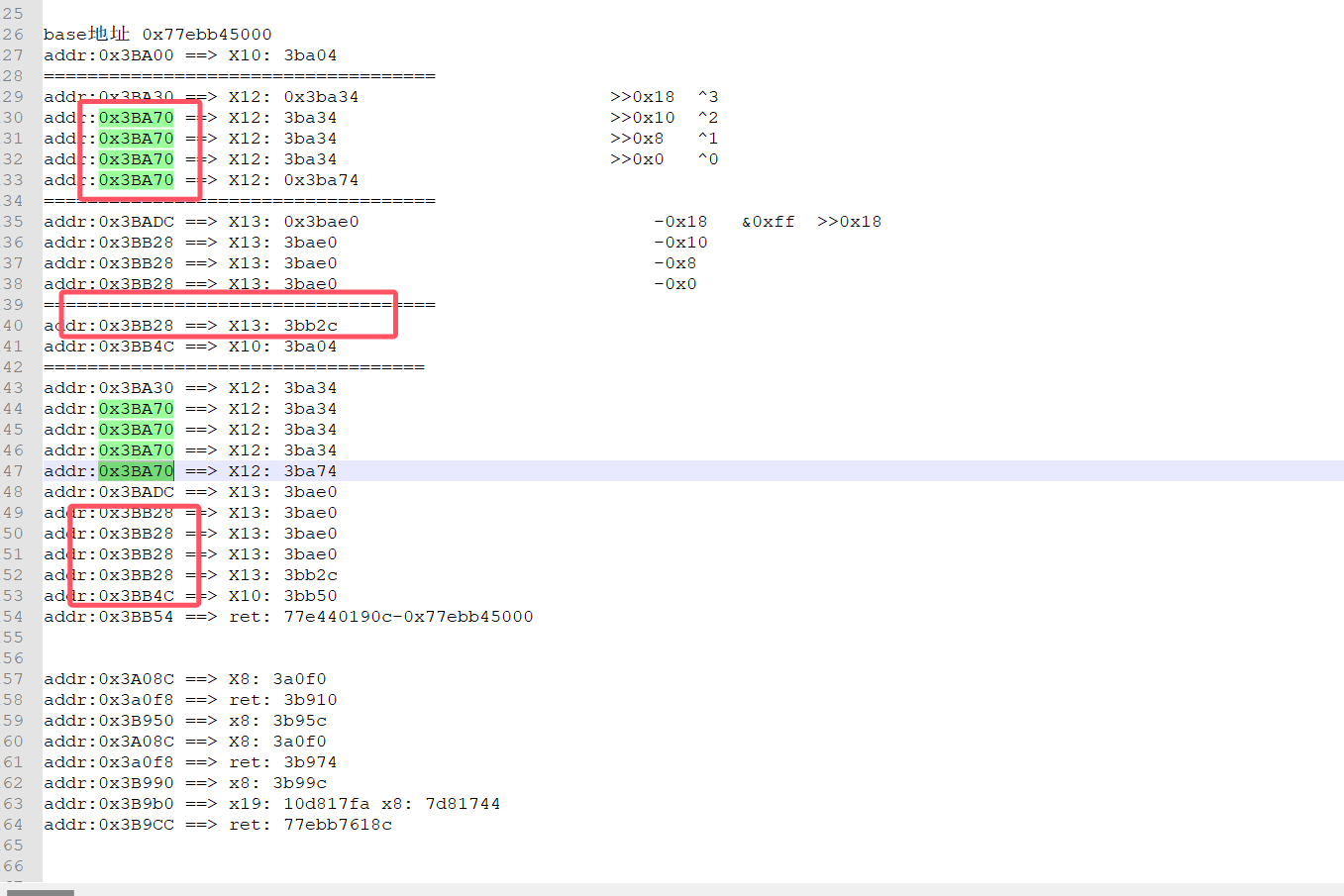Click the x8: 3b95c value
Viewport: 1344px width, 896px height.
[277, 721]
